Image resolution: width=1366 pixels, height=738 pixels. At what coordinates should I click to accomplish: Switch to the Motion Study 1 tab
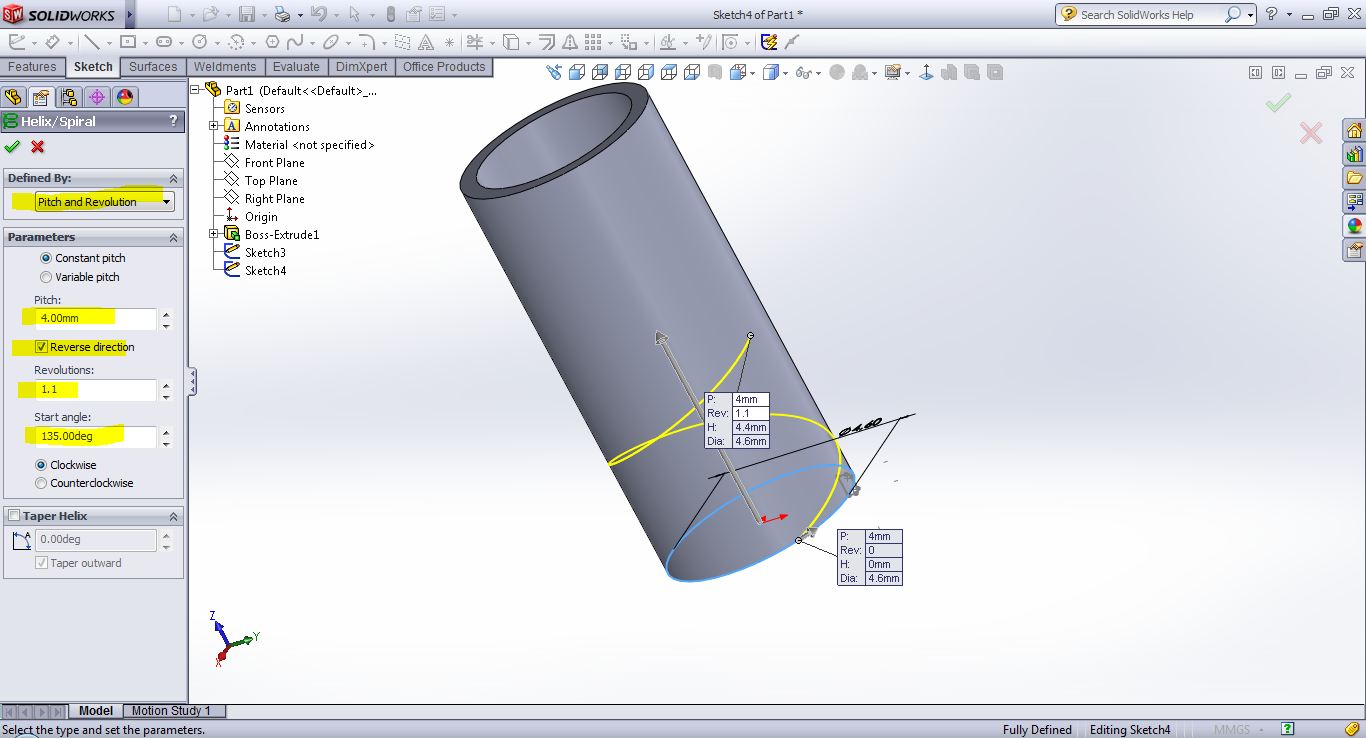[171, 711]
